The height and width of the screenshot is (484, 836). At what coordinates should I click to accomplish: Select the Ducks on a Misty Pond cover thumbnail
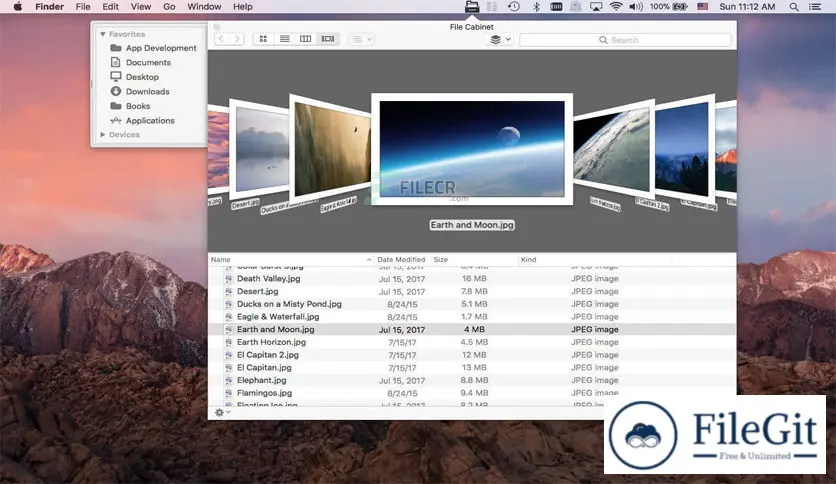pos(260,149)
